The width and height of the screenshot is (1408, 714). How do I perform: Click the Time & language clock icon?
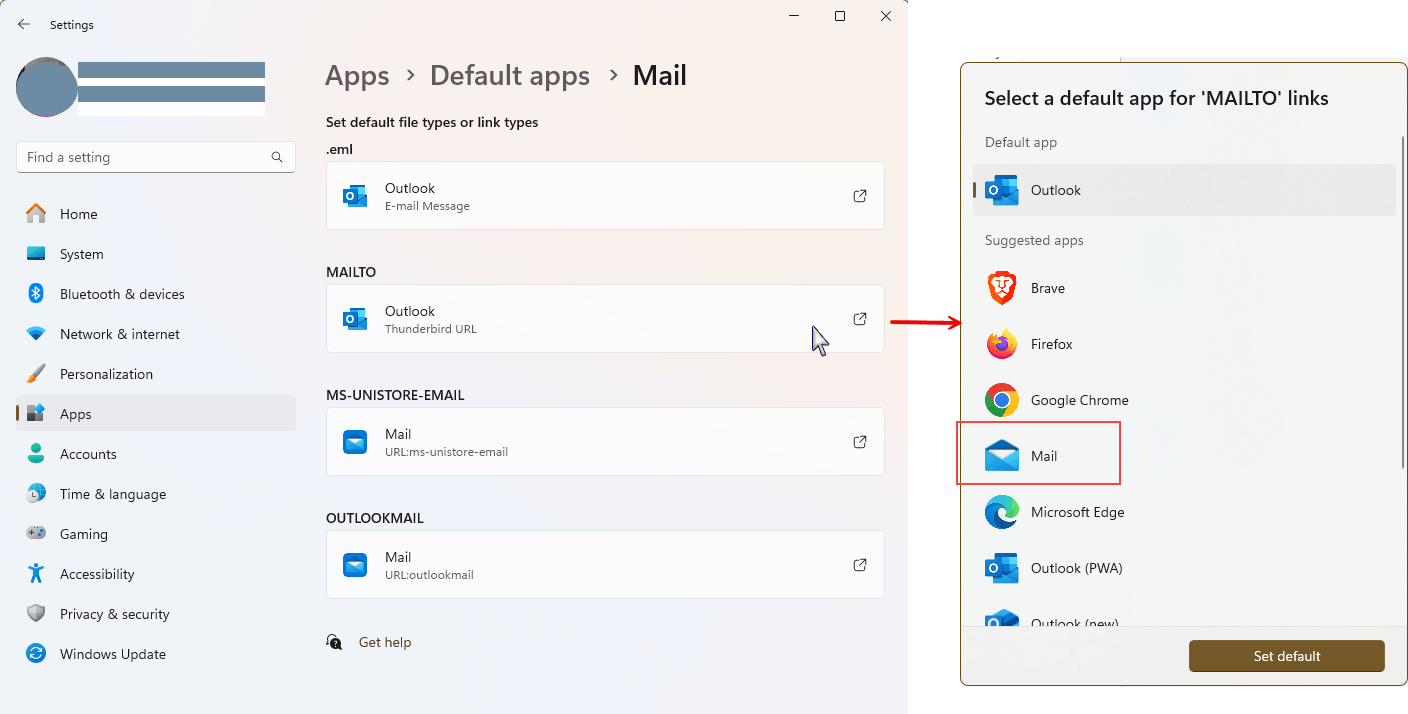click(36, 494)
